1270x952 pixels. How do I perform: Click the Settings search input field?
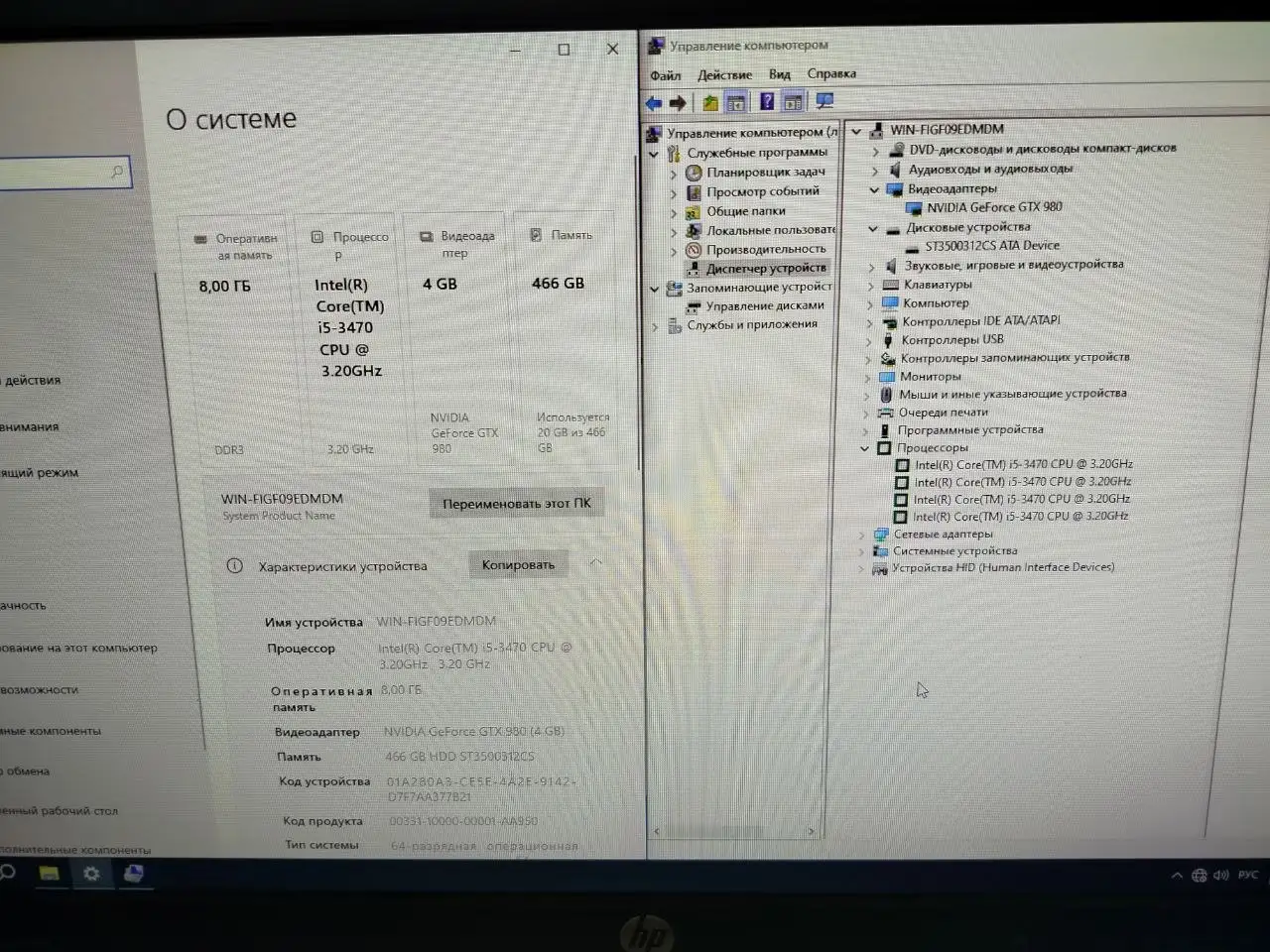tap(63, 174)
